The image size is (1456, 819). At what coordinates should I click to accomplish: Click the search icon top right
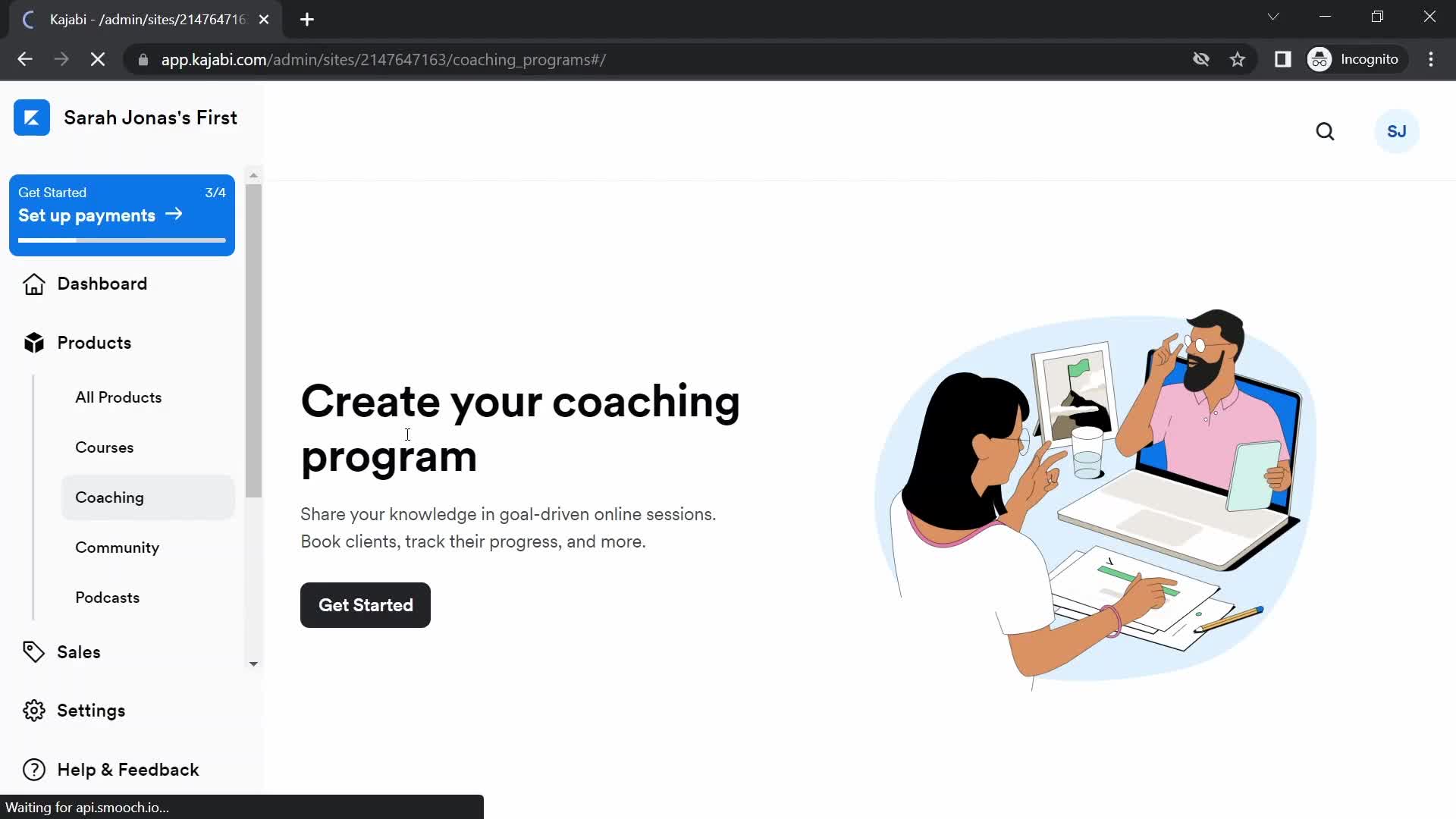1324,131
